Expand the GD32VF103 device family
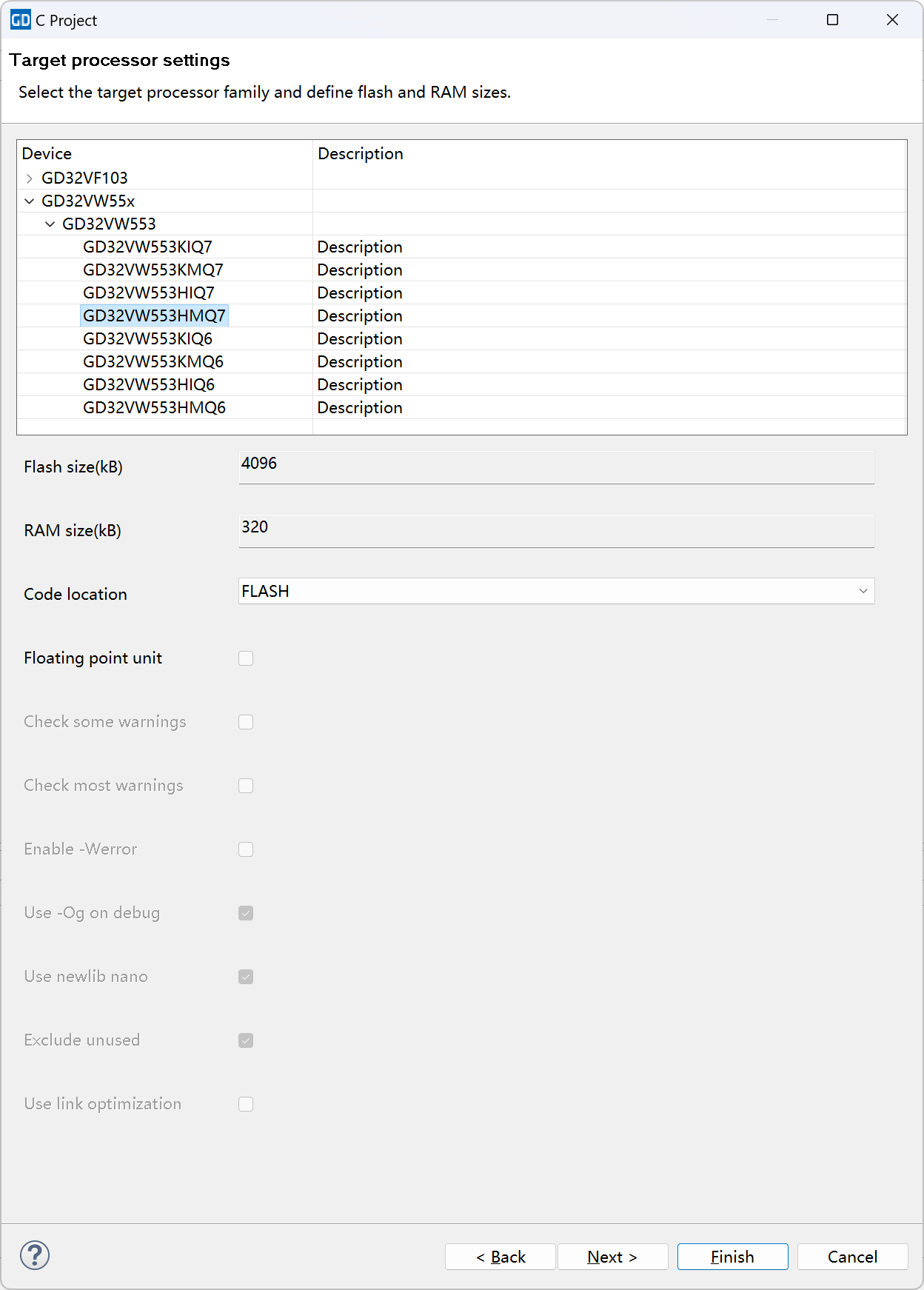Viewport: 924px width, 1290px height. [x=30, y=178]
